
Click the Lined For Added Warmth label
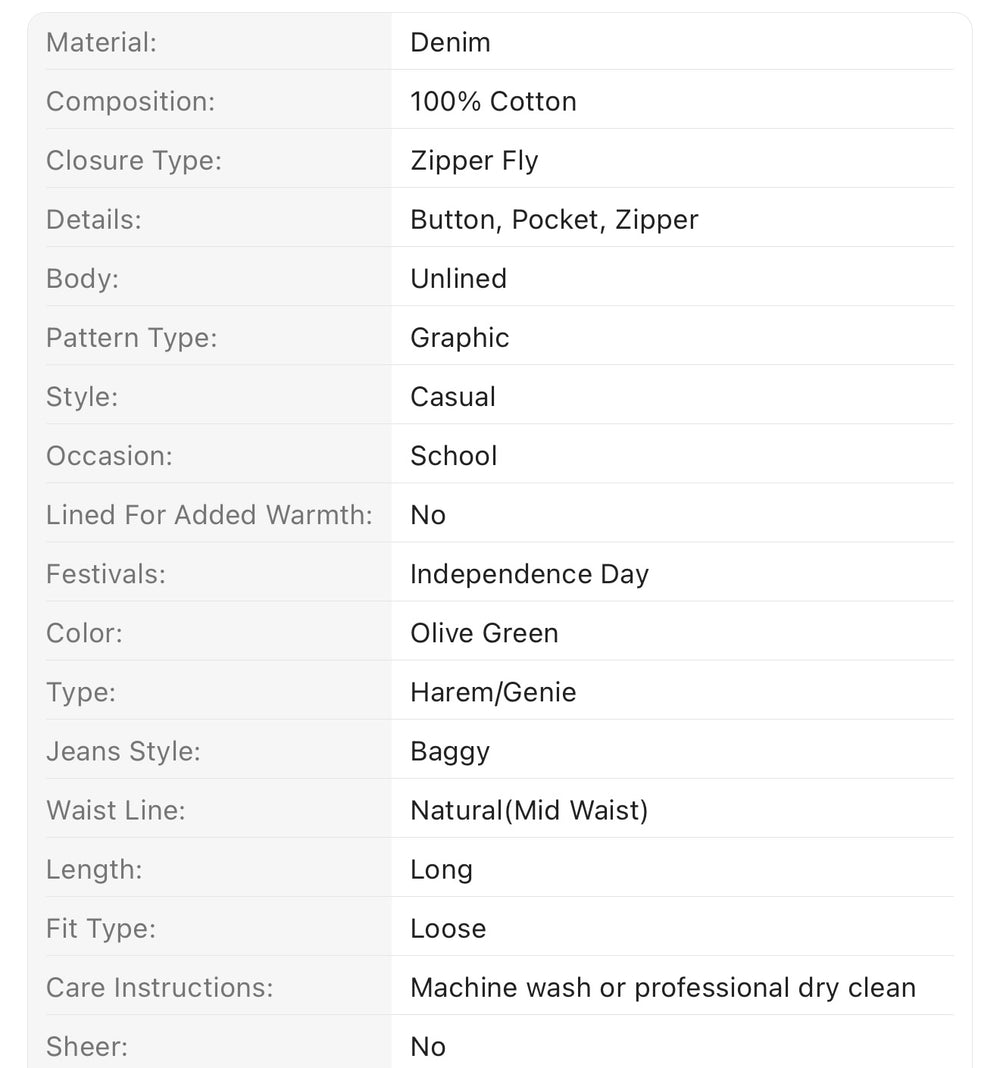click(209, 515)
